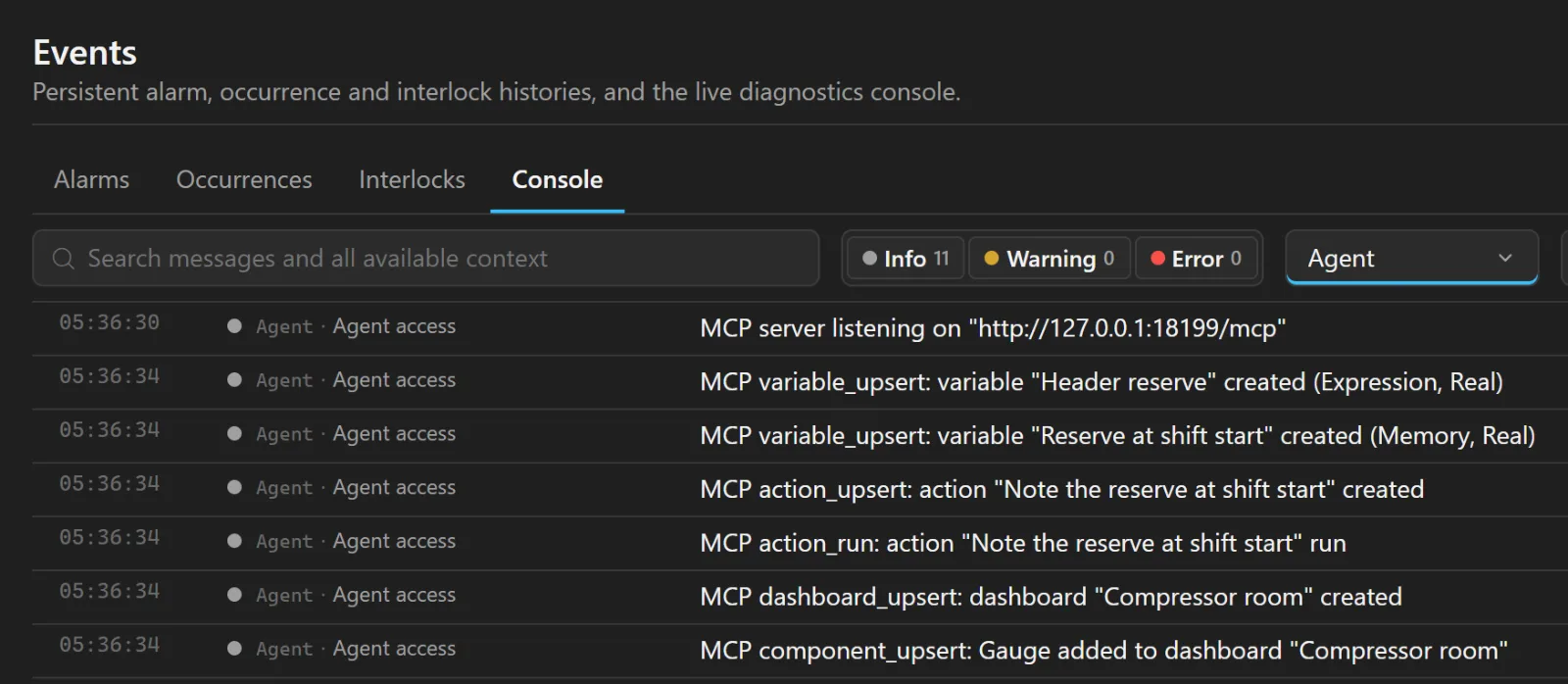Toggle the Warning severity filter
Screen dimensions: 1568x684
click(1050, 259)
